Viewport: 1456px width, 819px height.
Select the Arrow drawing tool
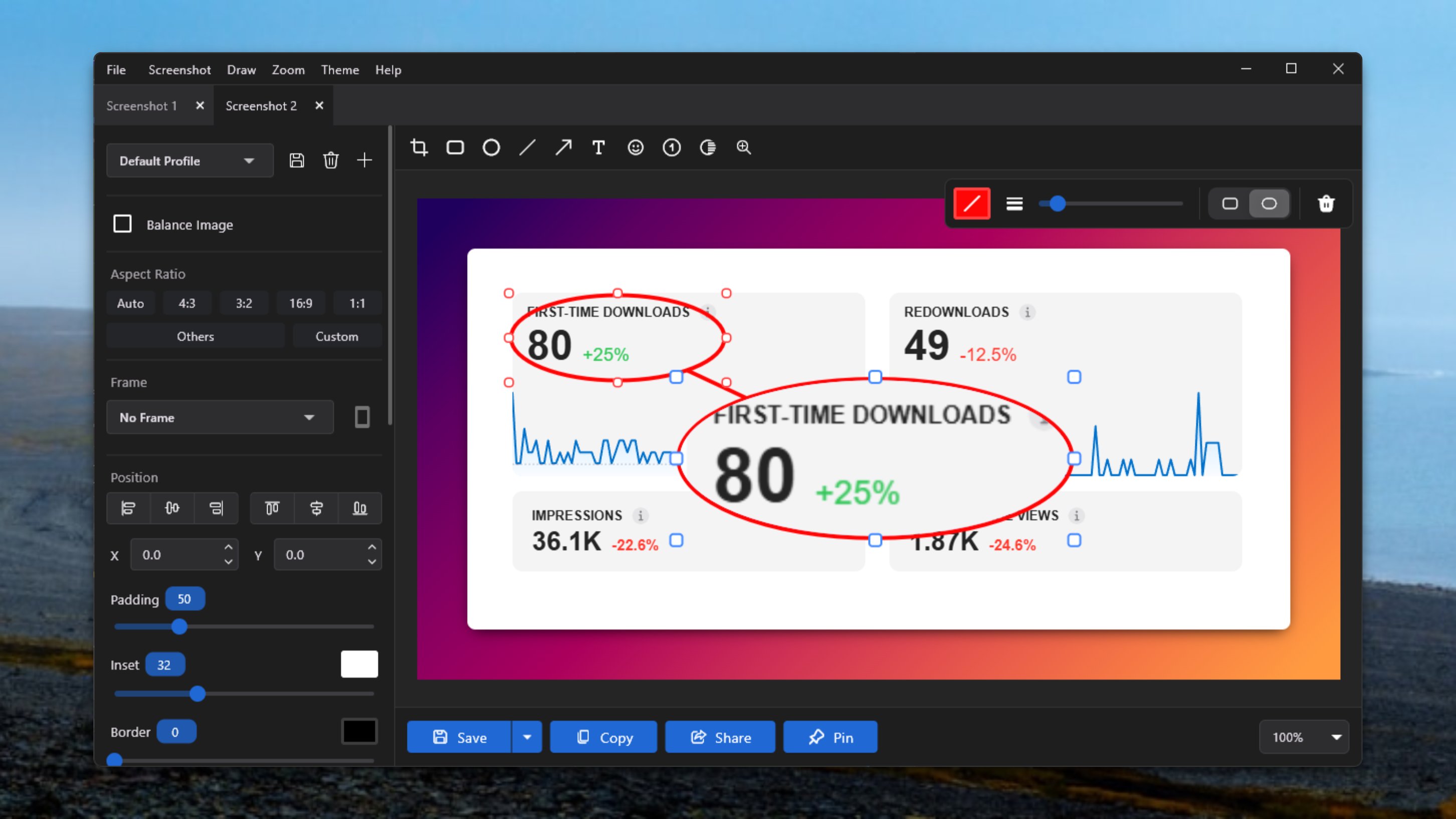pos(563,147)
